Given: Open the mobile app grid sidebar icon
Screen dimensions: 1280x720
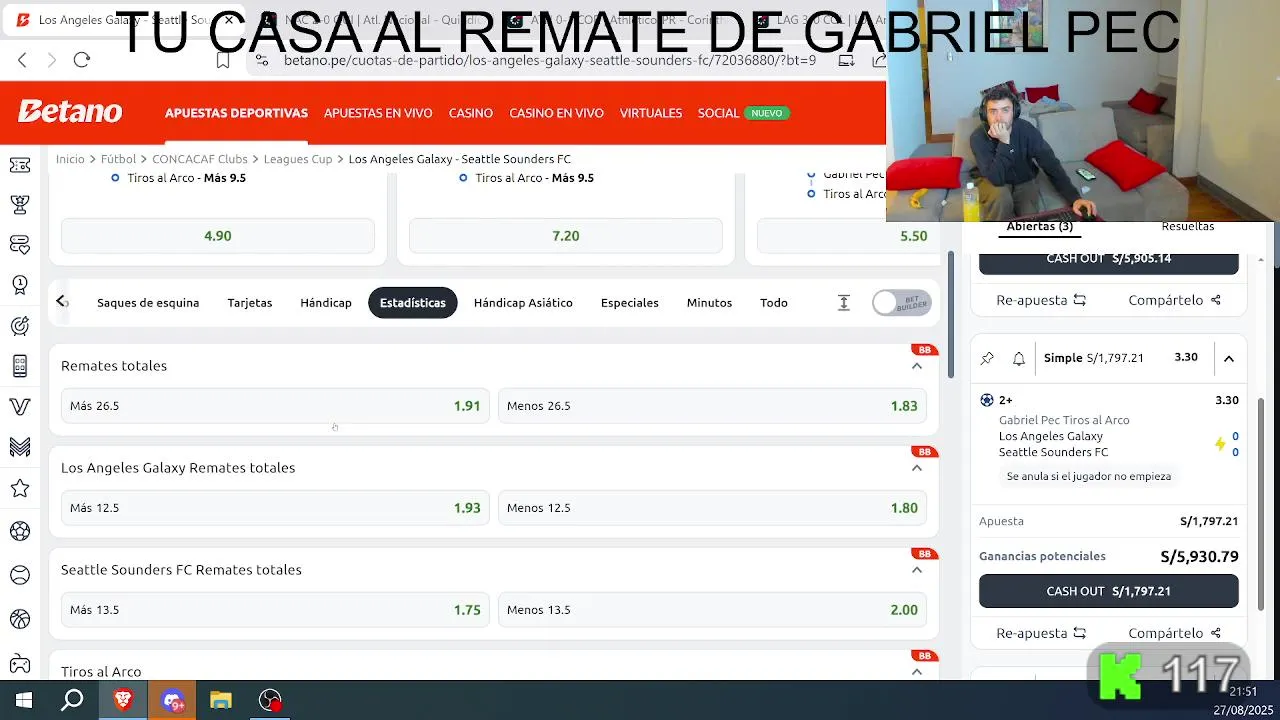Looking at the screenshot, I should 19,366.
